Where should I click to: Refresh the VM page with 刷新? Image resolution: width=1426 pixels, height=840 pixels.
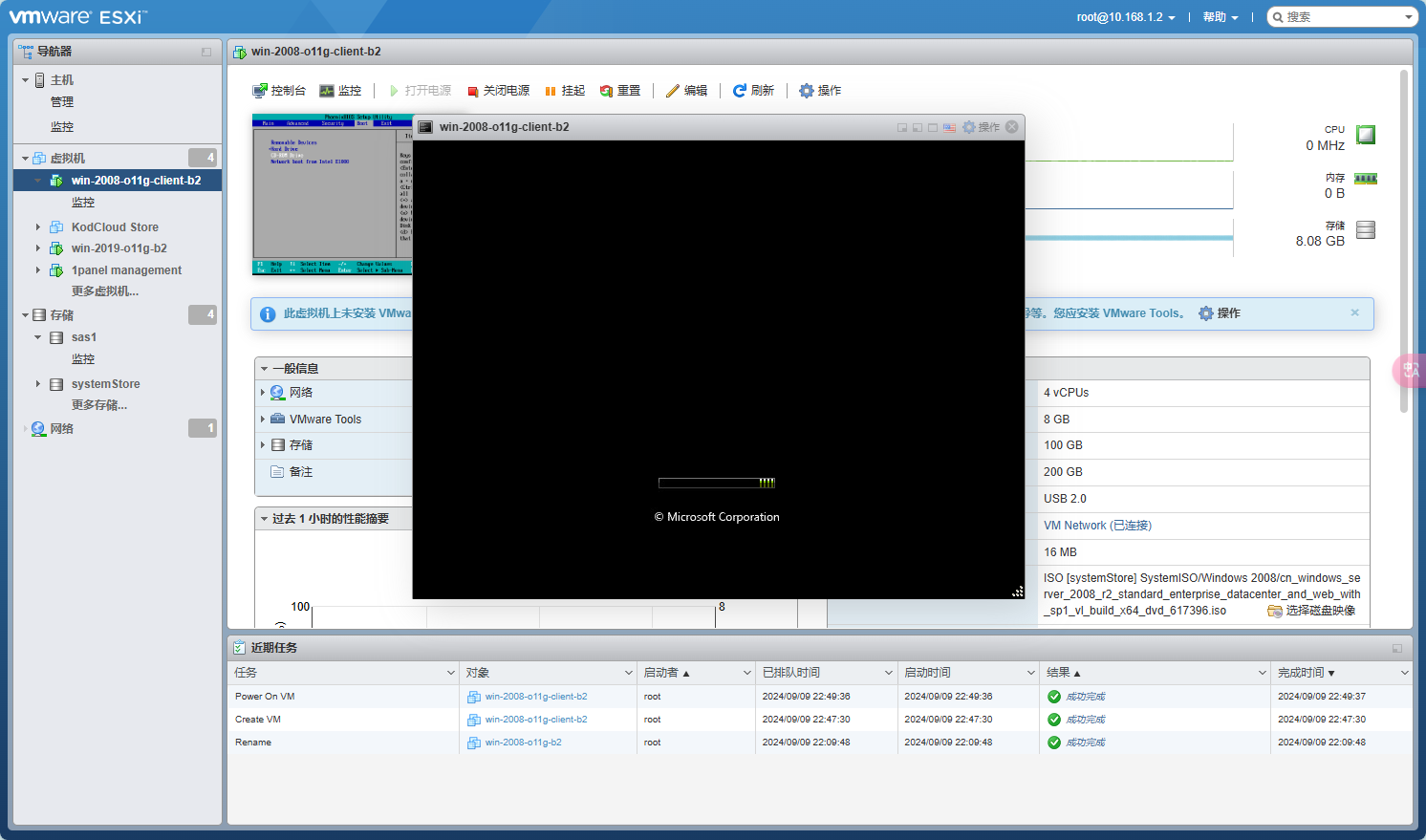(x=753, y=91)
